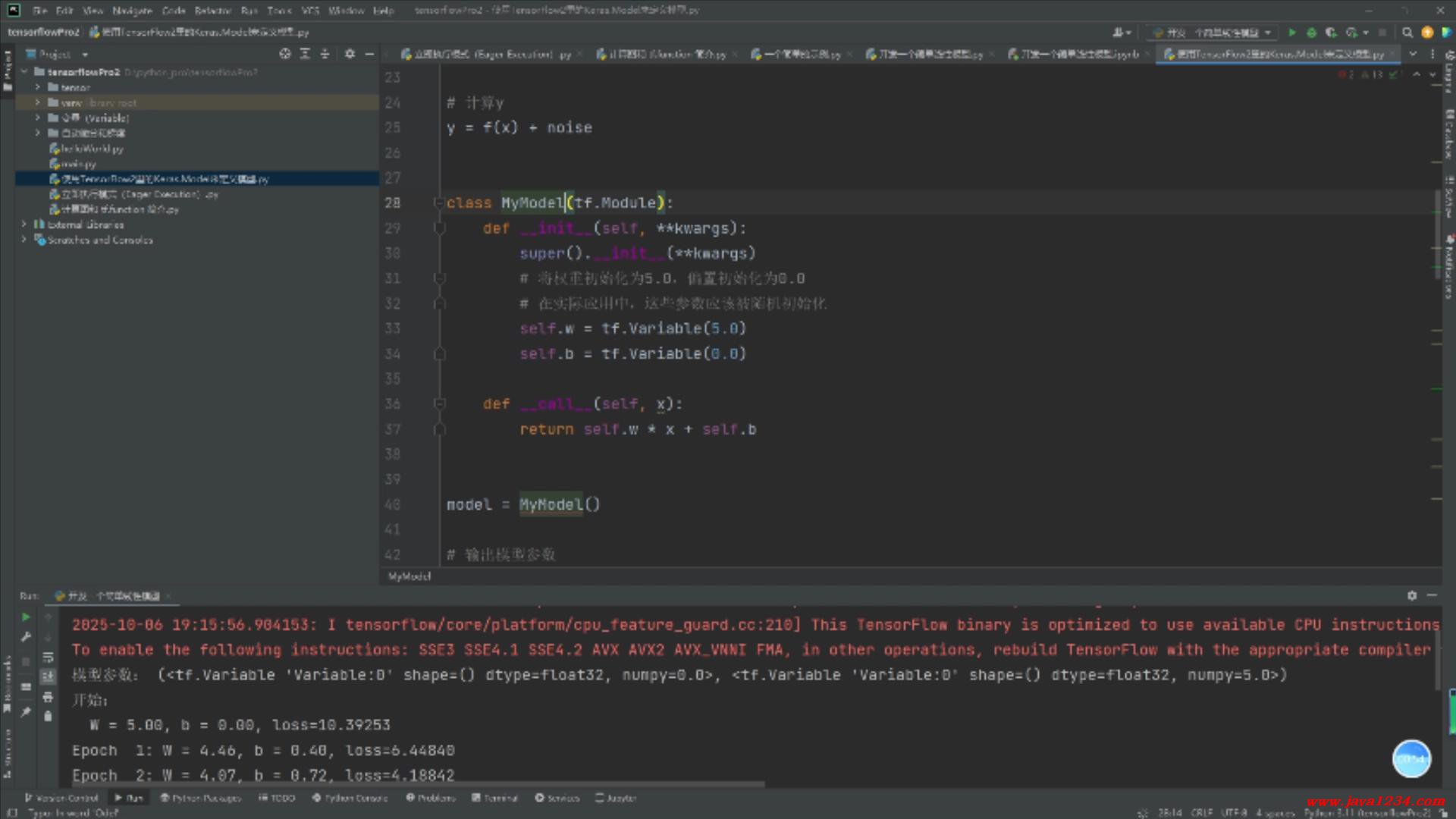1456x819 pixels.
Task: Click the green Run button in top toolbar
Action: coord(1291,33)
